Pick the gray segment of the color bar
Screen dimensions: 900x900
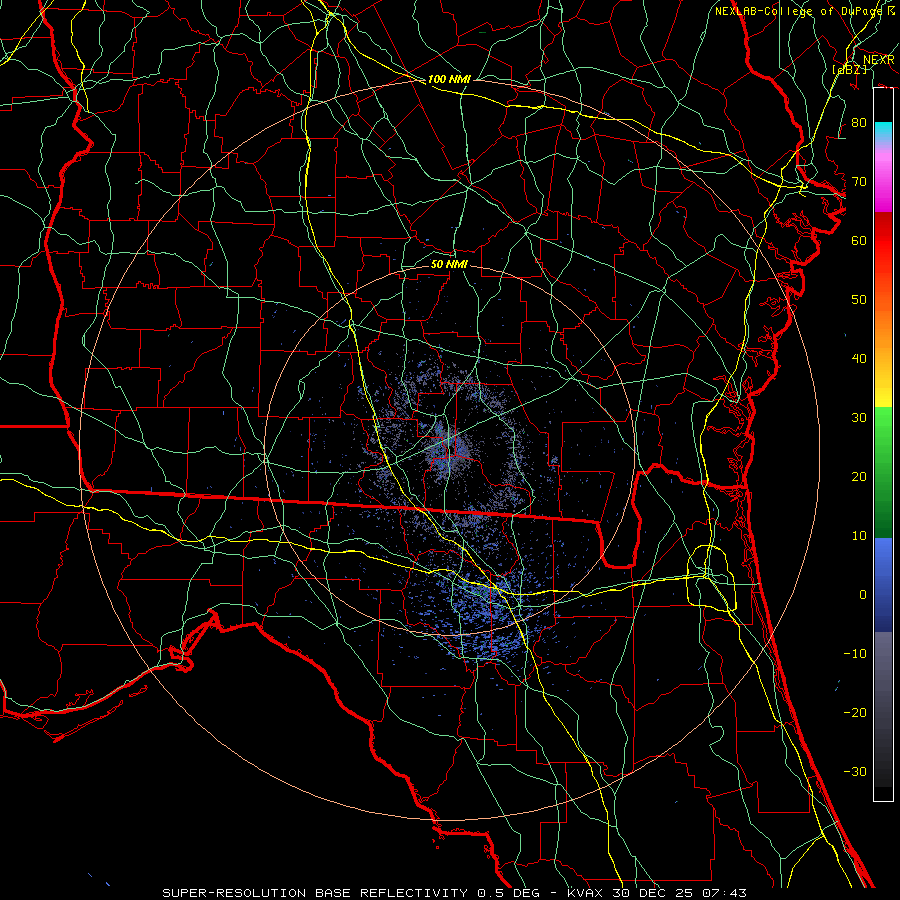click(883, 709)
